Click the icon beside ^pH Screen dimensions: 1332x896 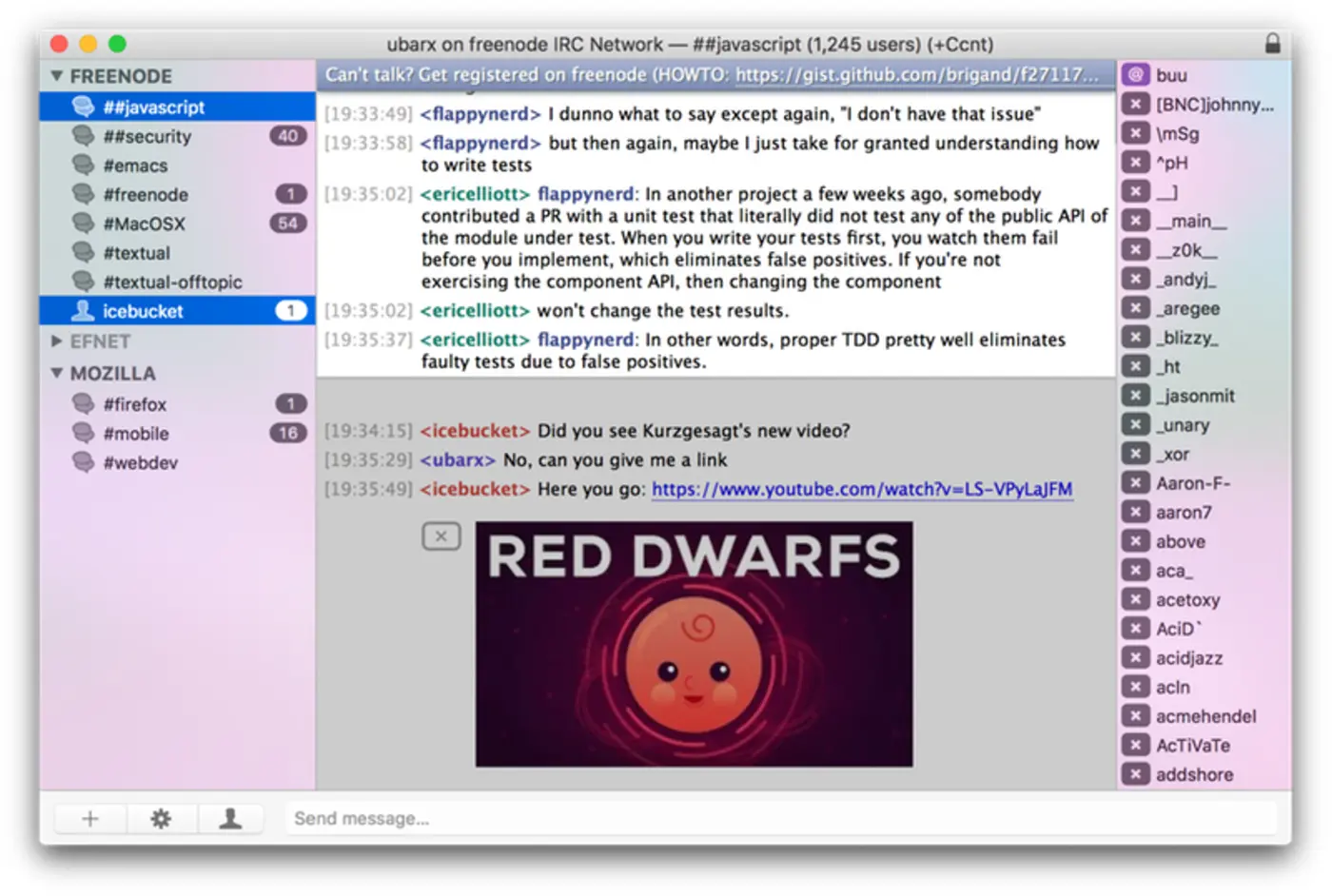pyautogui.click(x=1135, y=163)
